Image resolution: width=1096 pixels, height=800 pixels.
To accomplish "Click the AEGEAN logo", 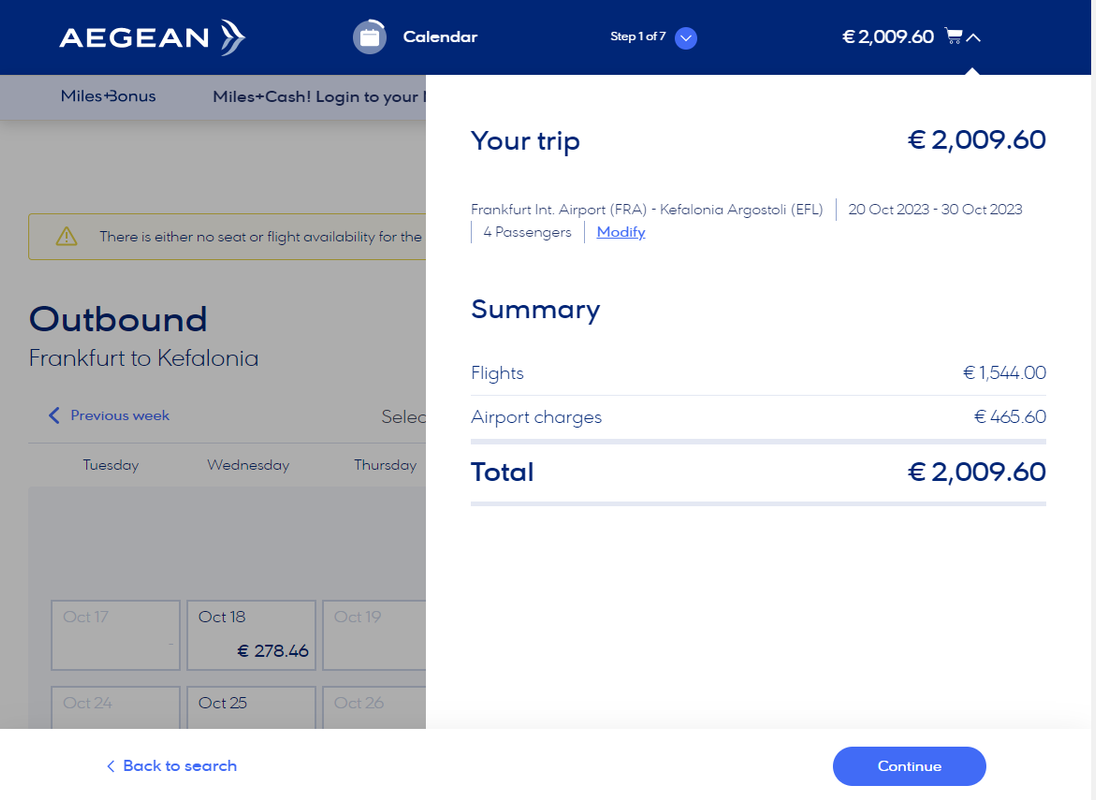I will click(x=152, y=38).
